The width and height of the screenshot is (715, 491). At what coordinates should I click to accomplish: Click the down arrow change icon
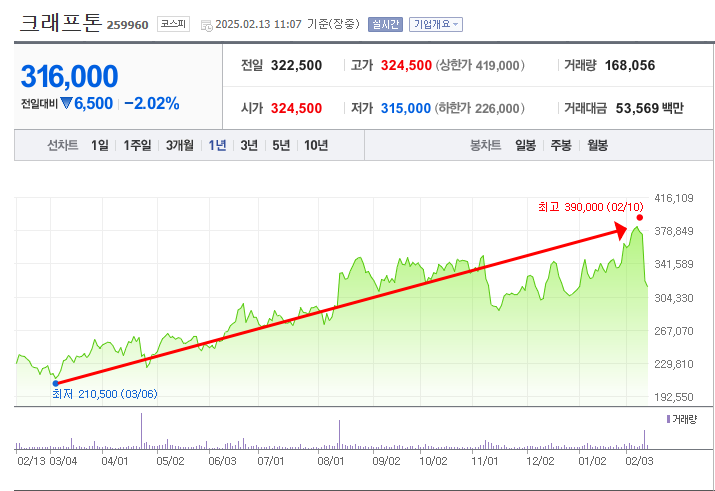pos(67,103)
